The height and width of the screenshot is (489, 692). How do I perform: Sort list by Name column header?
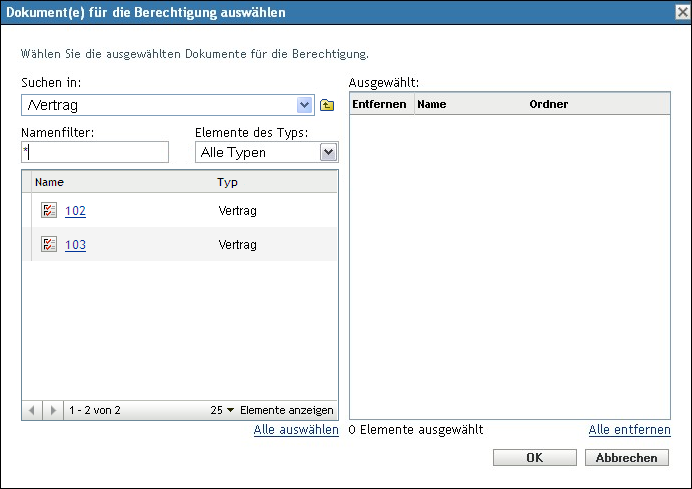click(x=49, y=183)
